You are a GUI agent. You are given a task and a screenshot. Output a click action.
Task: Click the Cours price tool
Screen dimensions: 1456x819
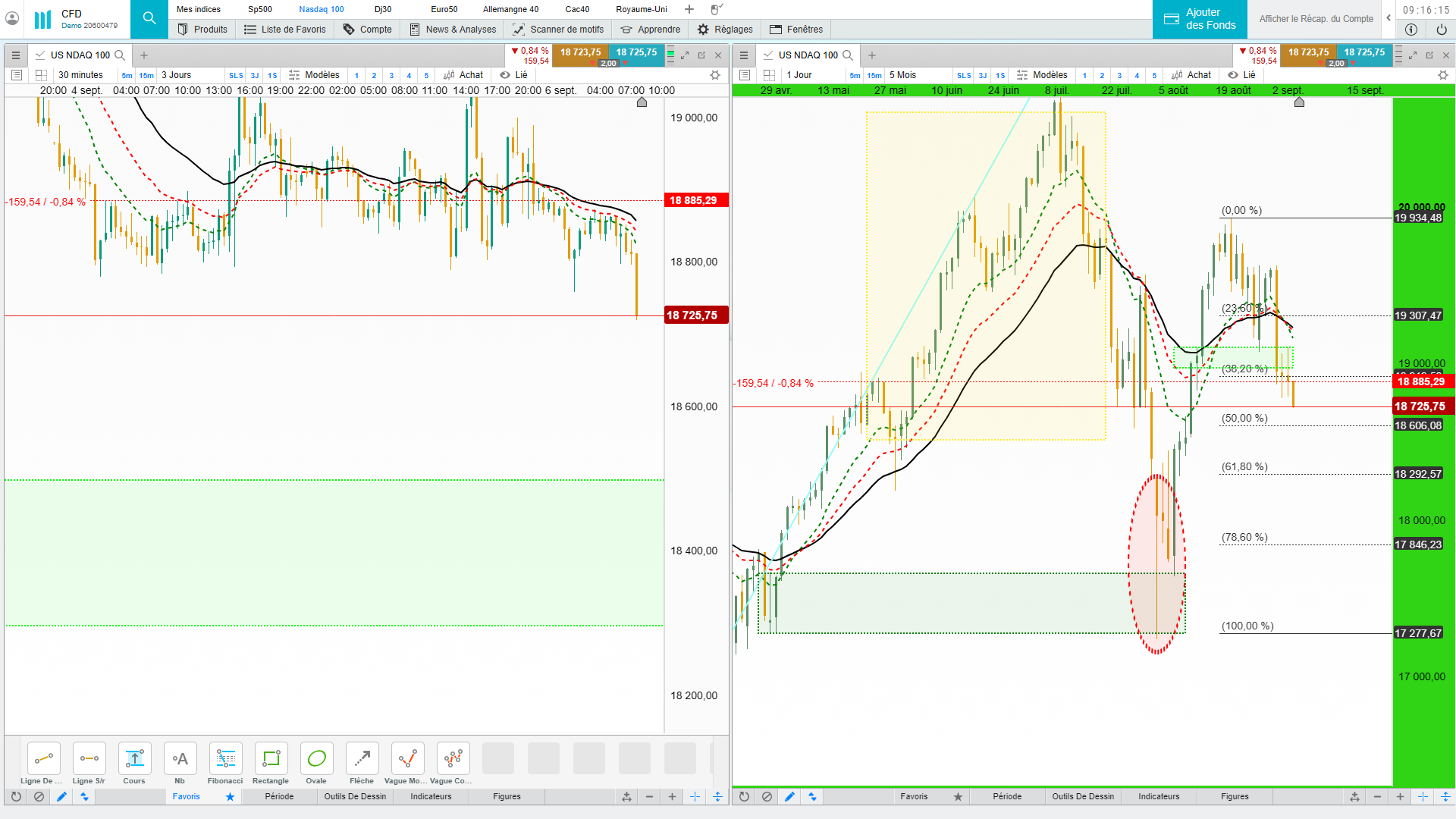(x=134, y=758)
